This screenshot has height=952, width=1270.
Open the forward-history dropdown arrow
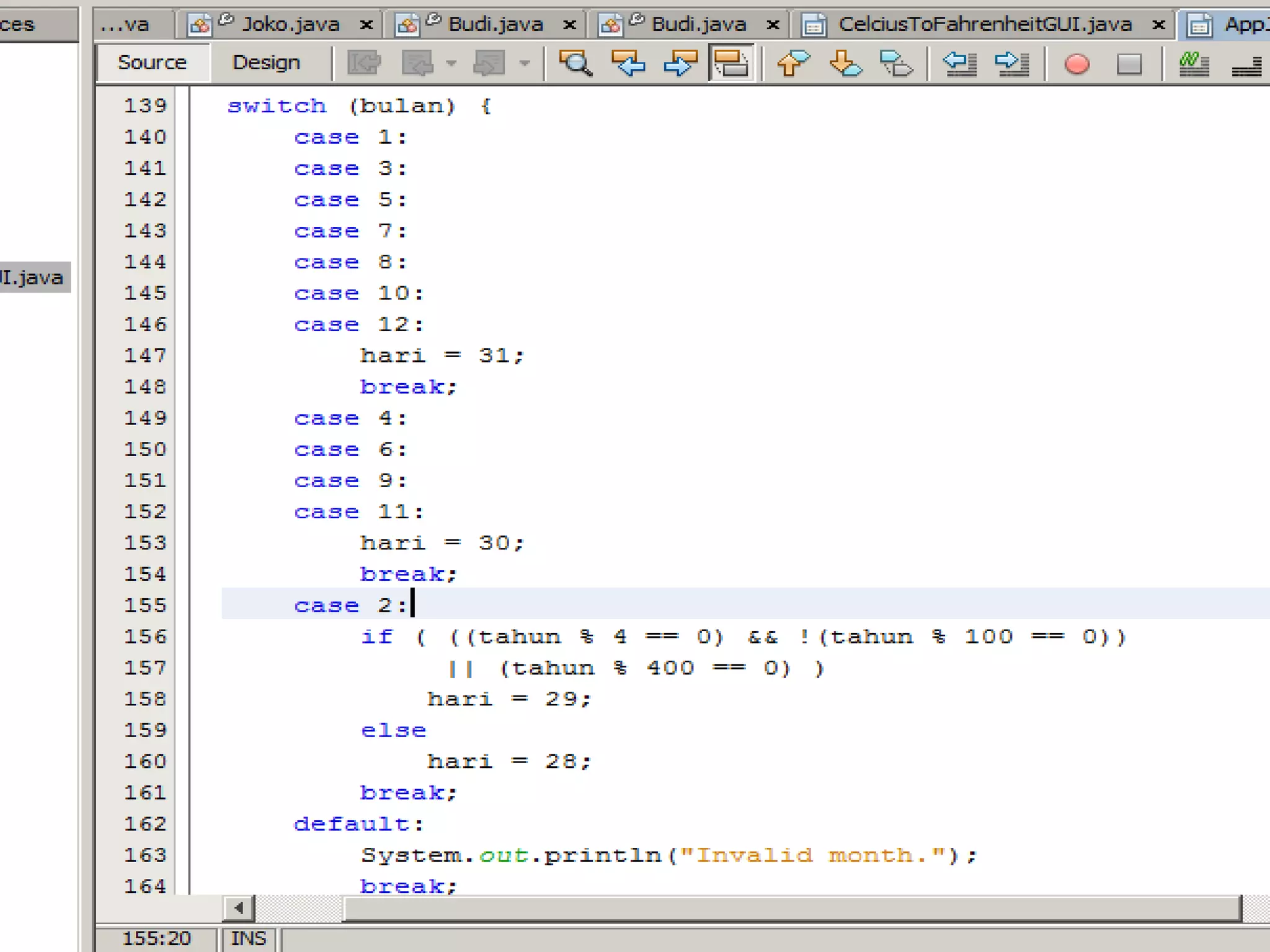tap(525, 63)
